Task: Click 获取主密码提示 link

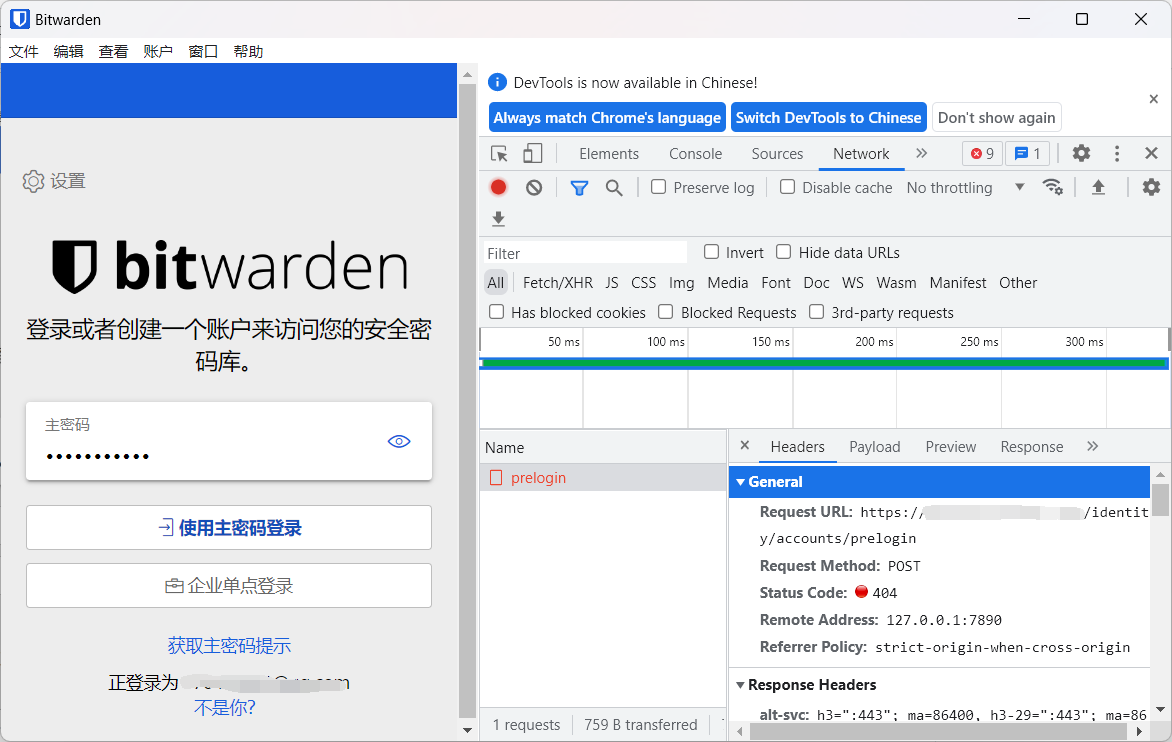Action: 229,646
